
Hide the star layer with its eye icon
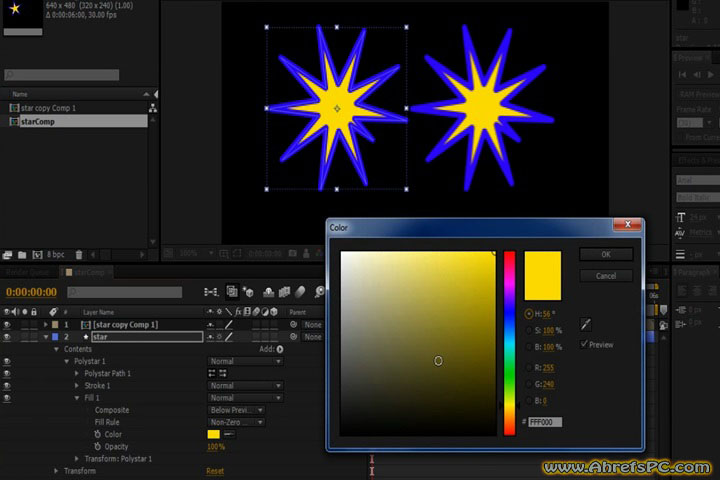pos(7,337)
